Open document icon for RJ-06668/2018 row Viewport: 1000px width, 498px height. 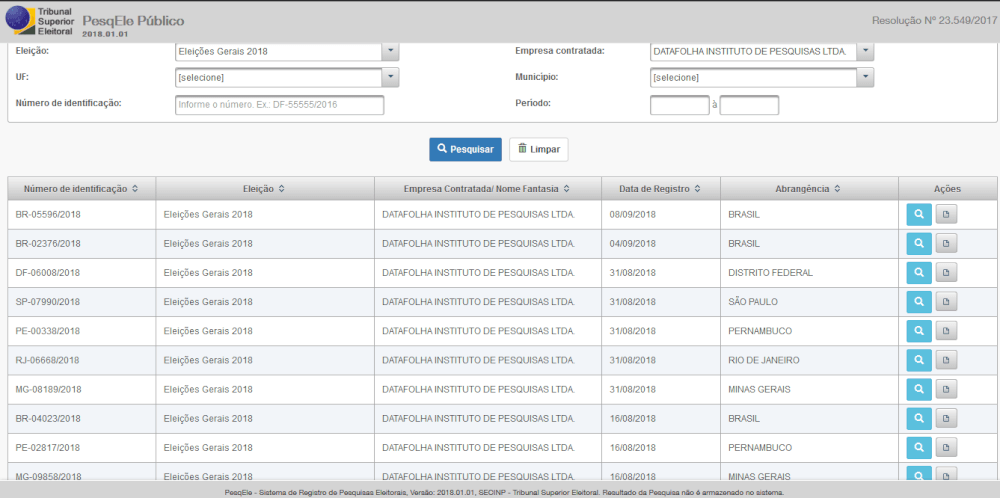946,360
